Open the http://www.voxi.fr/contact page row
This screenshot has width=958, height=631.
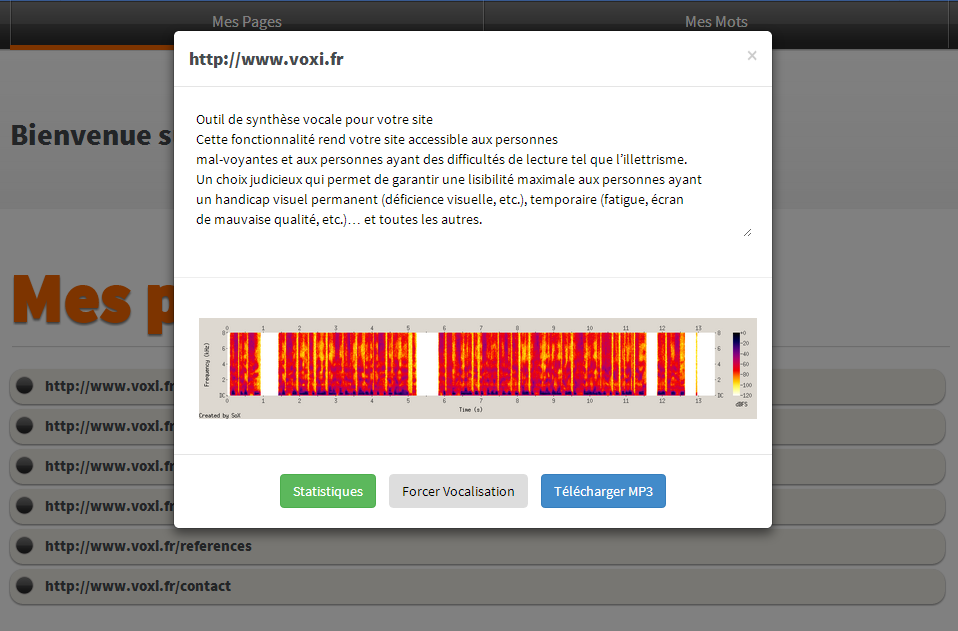point(478,586)
